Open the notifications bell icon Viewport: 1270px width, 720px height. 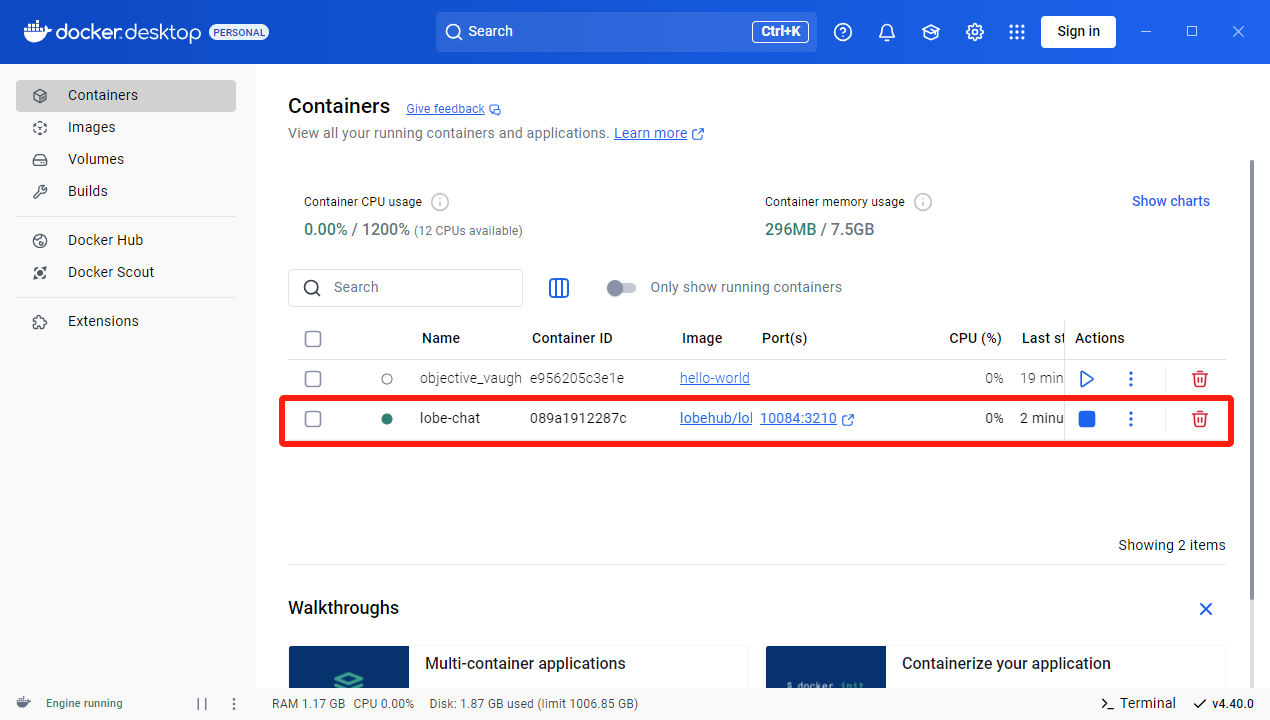tap(887, 32)
